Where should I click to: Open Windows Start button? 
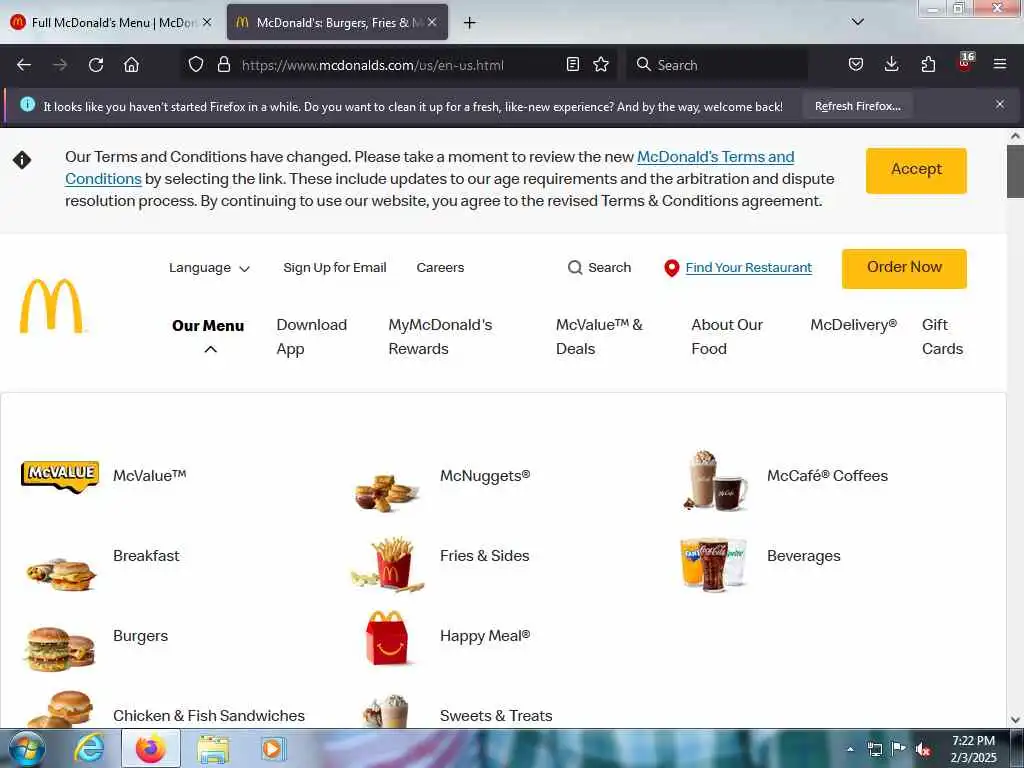(27, 749)
